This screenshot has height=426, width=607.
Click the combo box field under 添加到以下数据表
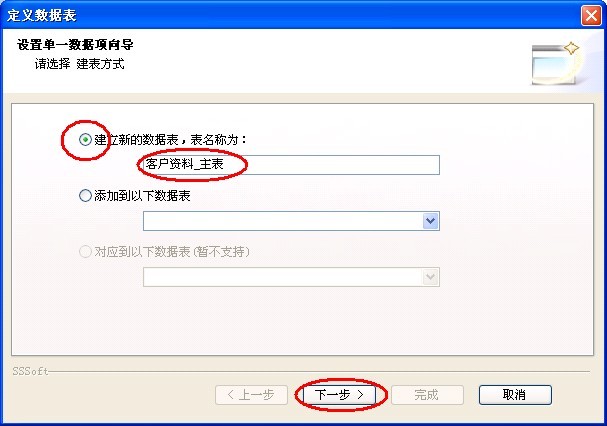pos(291,221)
